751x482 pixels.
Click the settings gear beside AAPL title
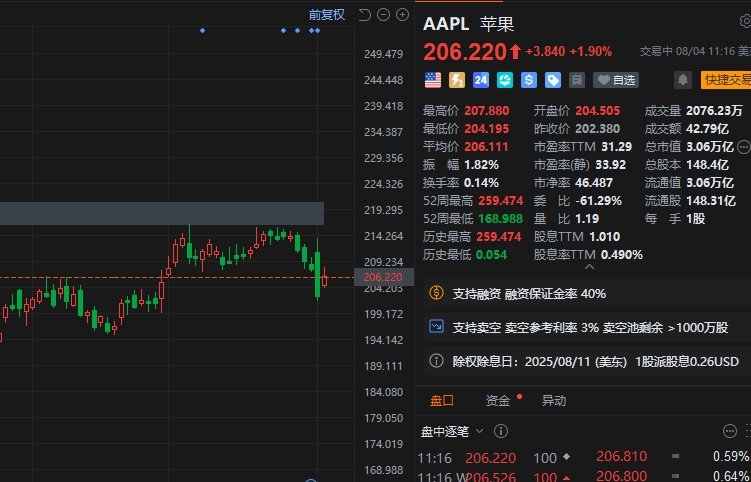(745, 21)
